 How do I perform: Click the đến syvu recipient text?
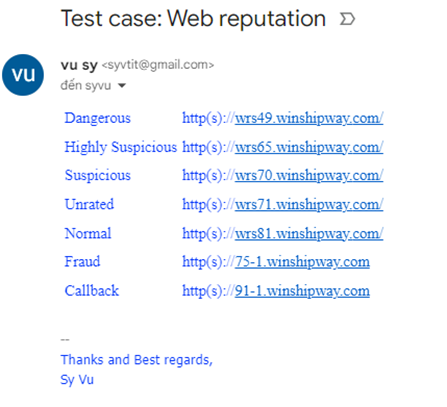point(86,86)
